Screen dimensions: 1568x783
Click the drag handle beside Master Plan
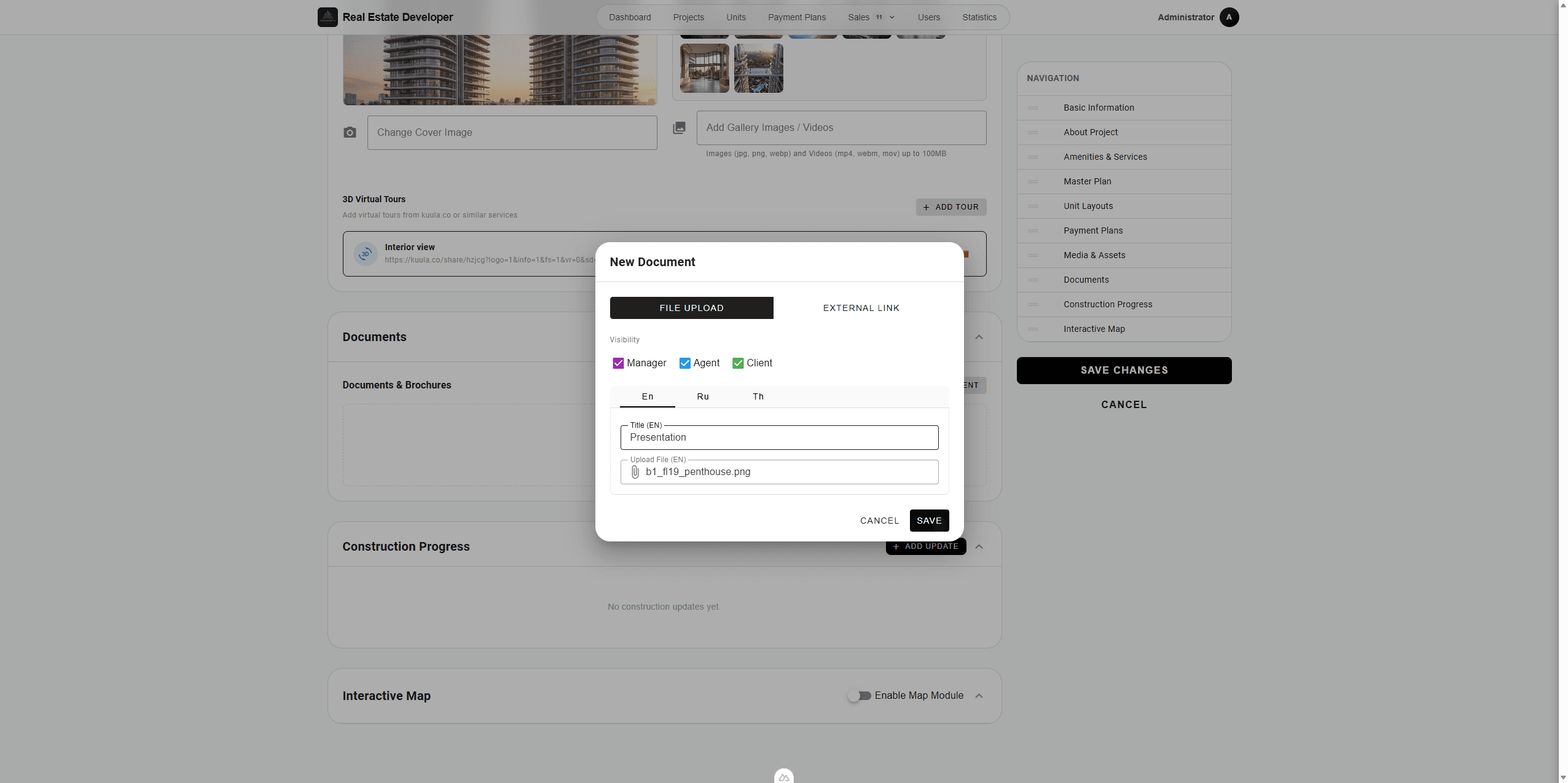(x=1033, y=181)
